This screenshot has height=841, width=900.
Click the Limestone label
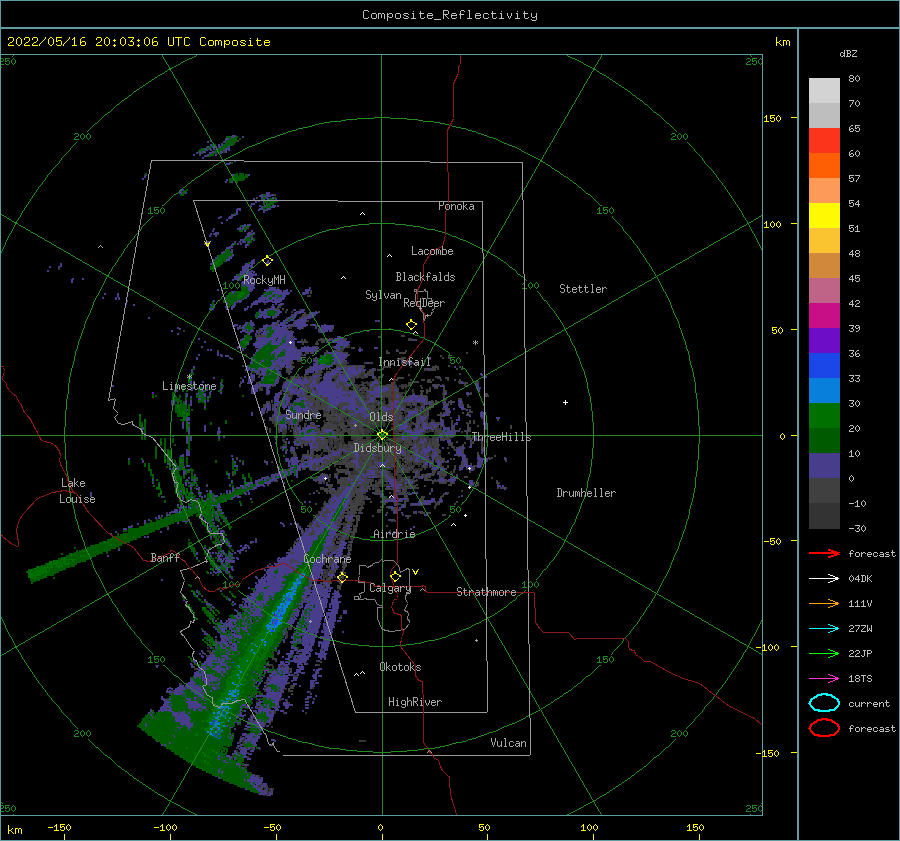[189, 386]
